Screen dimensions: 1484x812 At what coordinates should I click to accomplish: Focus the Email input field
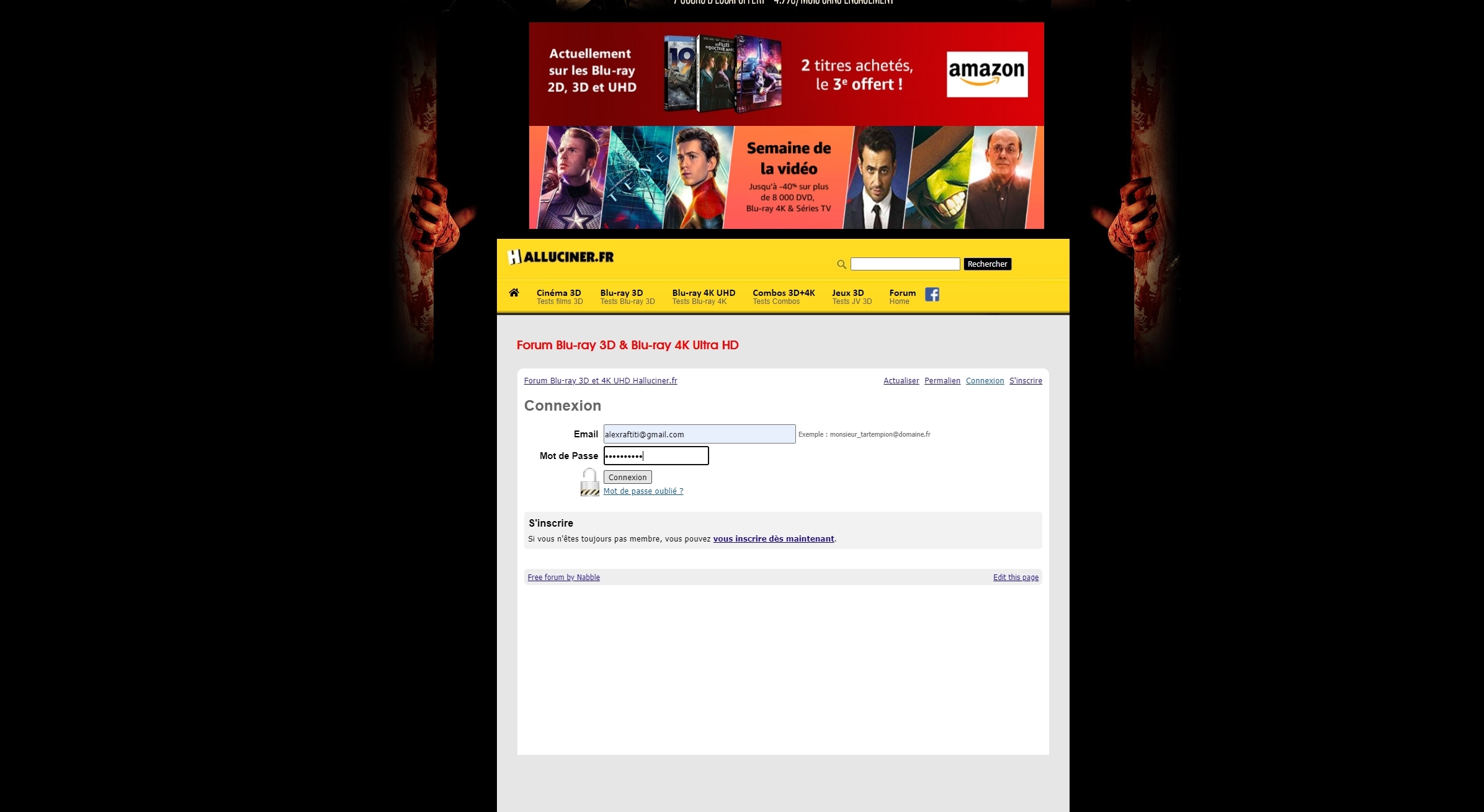[x=699, y=434]
